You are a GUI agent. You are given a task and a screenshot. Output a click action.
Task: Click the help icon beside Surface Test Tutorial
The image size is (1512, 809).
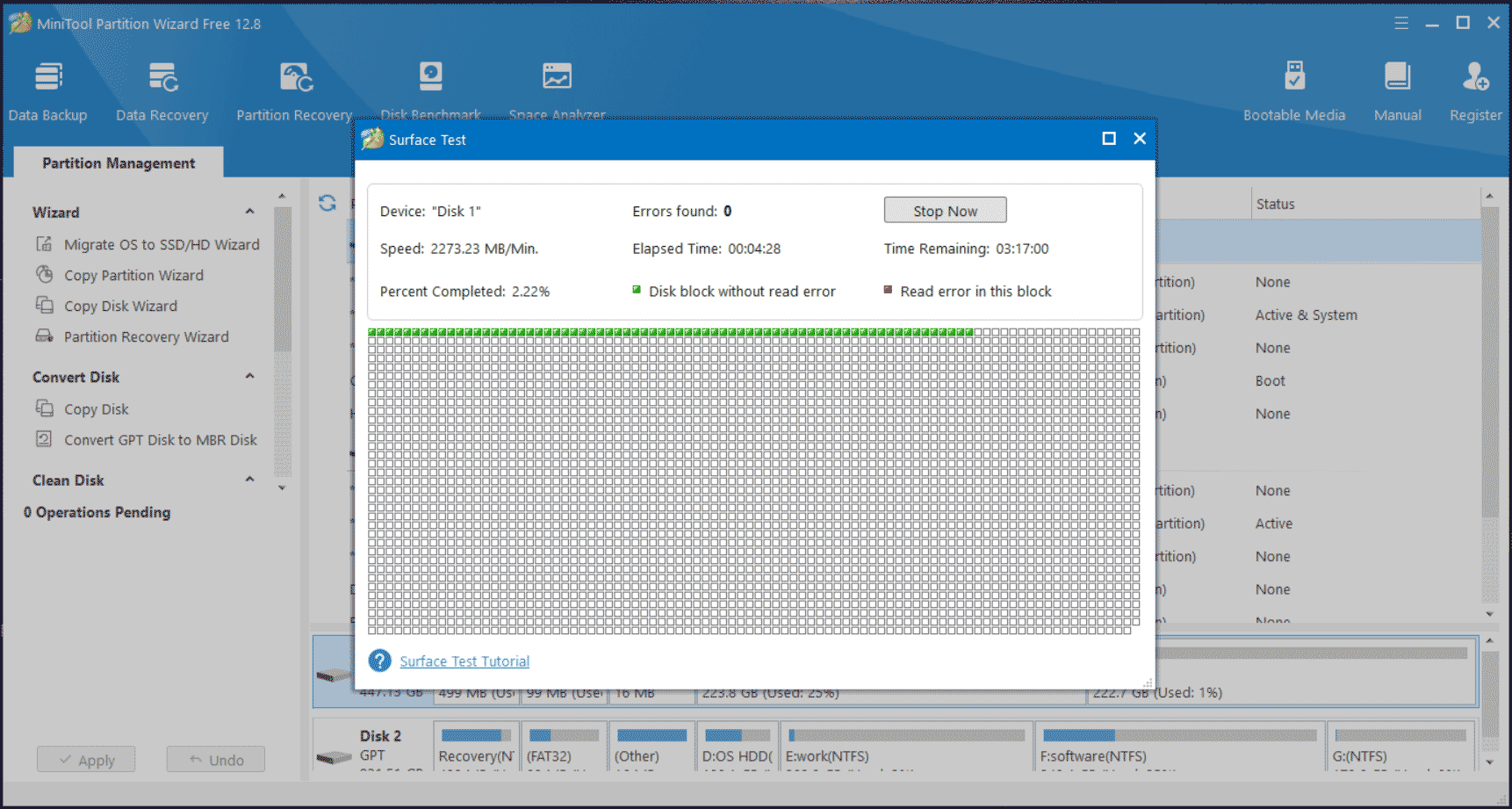[x=379, y=661]
